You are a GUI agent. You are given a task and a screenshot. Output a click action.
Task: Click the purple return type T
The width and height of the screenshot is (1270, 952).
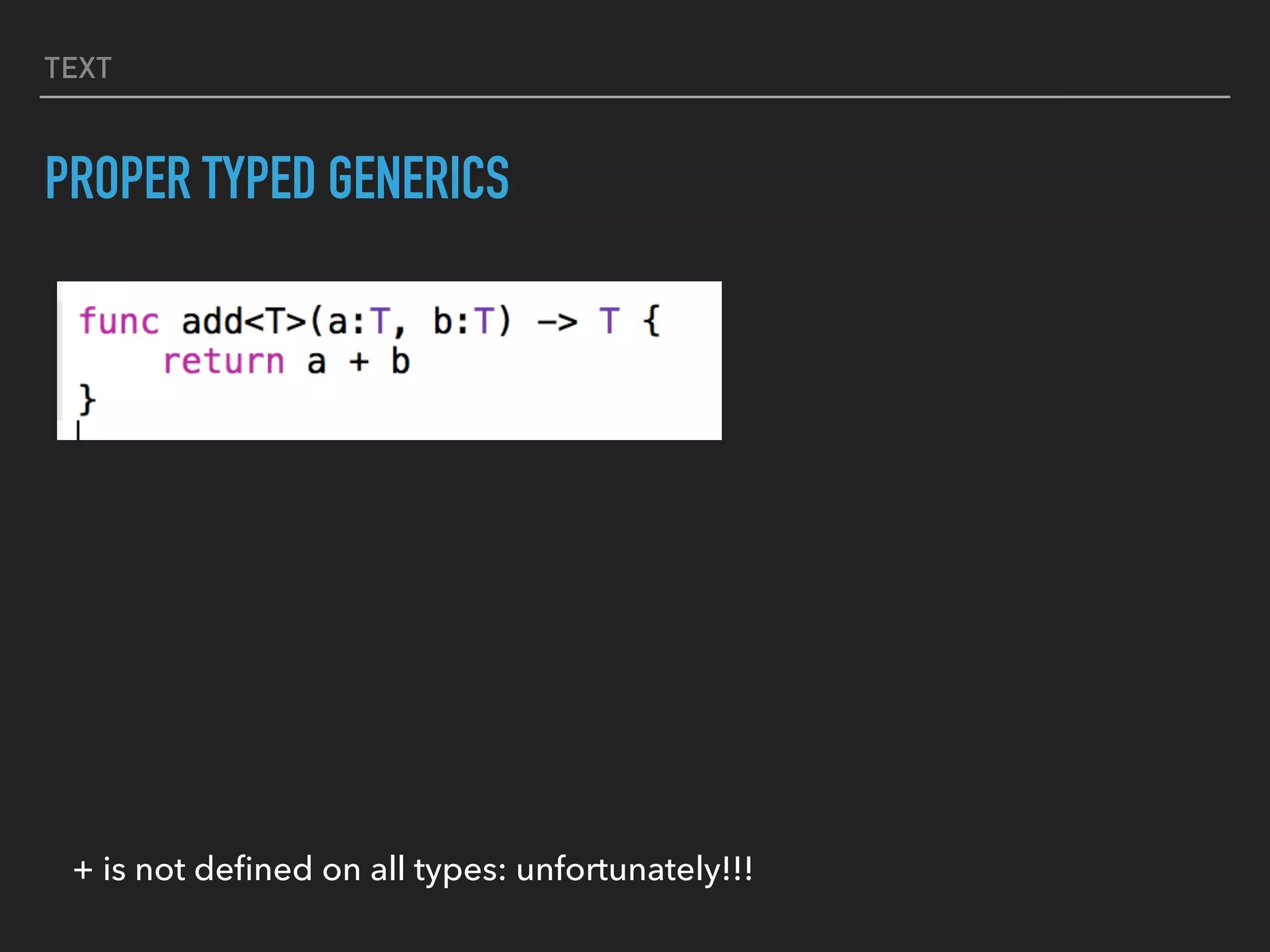[x=610, y=321]
